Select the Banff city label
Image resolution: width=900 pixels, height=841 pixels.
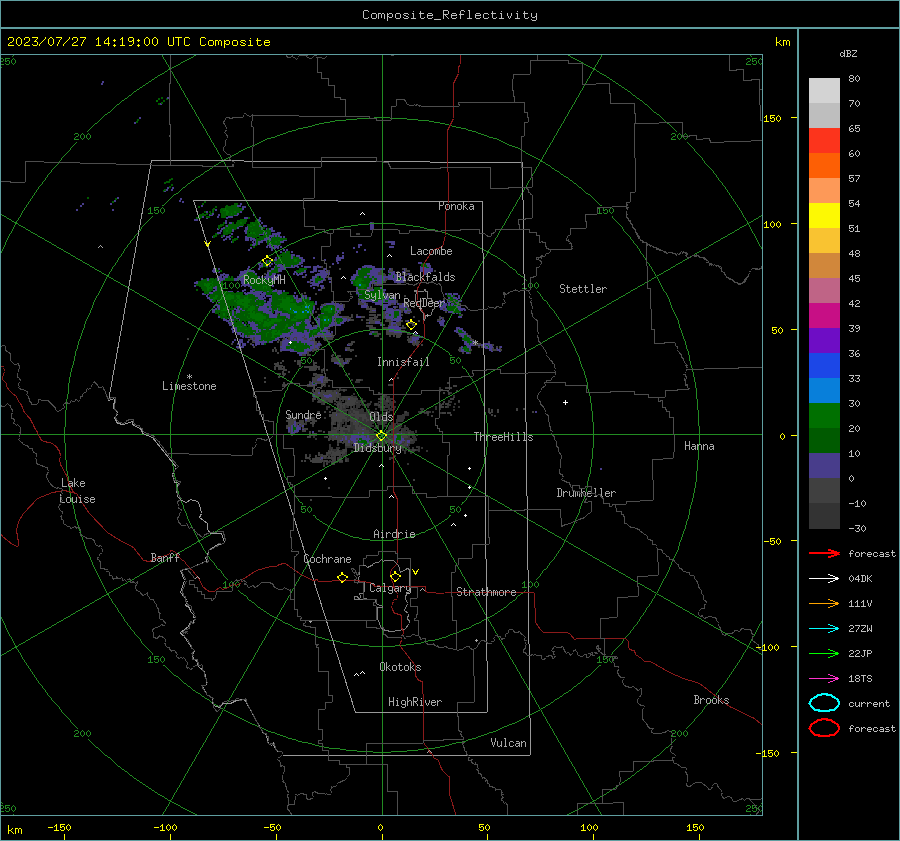(165, 557)
